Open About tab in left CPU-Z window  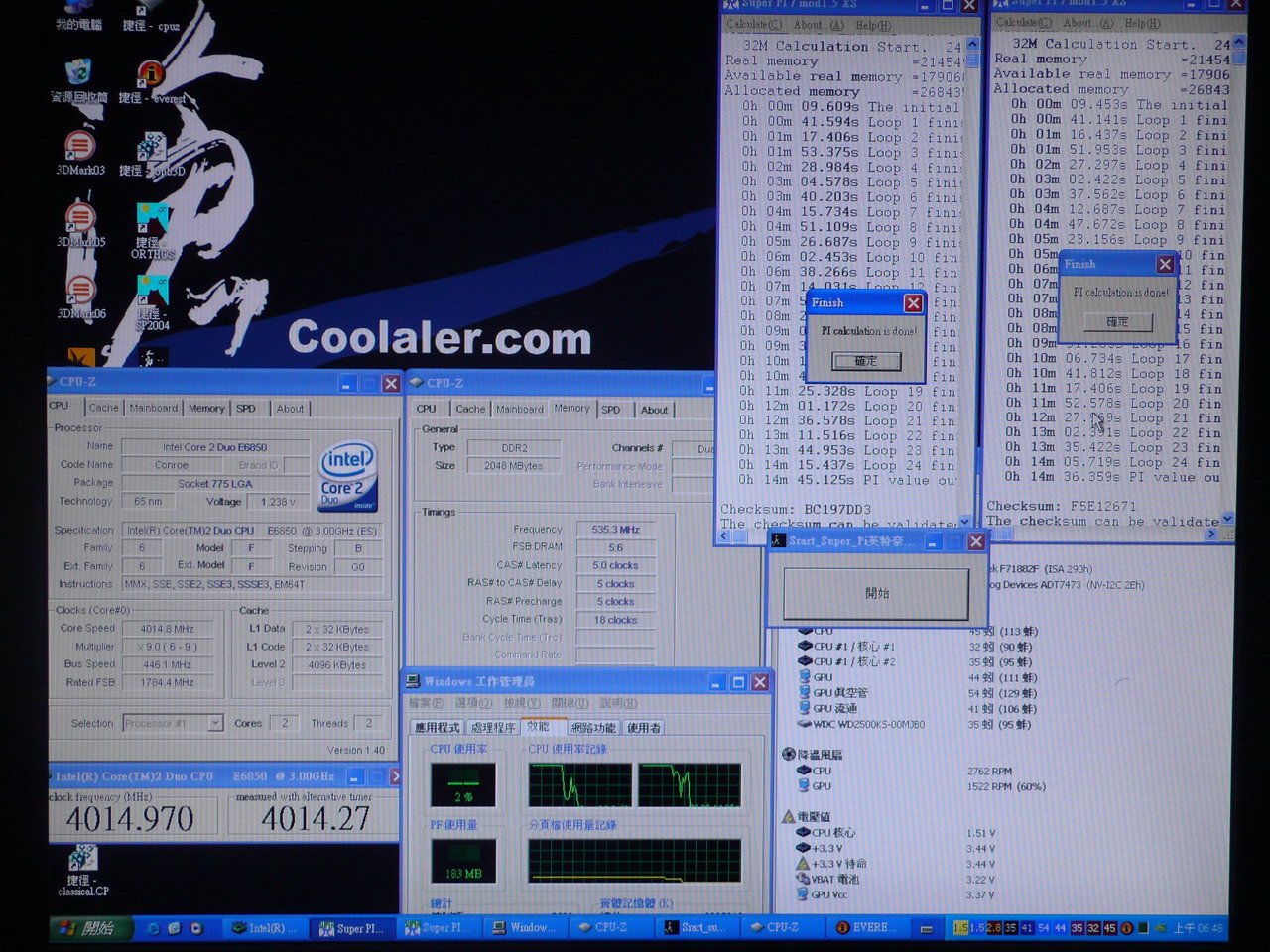pyautogui.click(x=291, y=408)
